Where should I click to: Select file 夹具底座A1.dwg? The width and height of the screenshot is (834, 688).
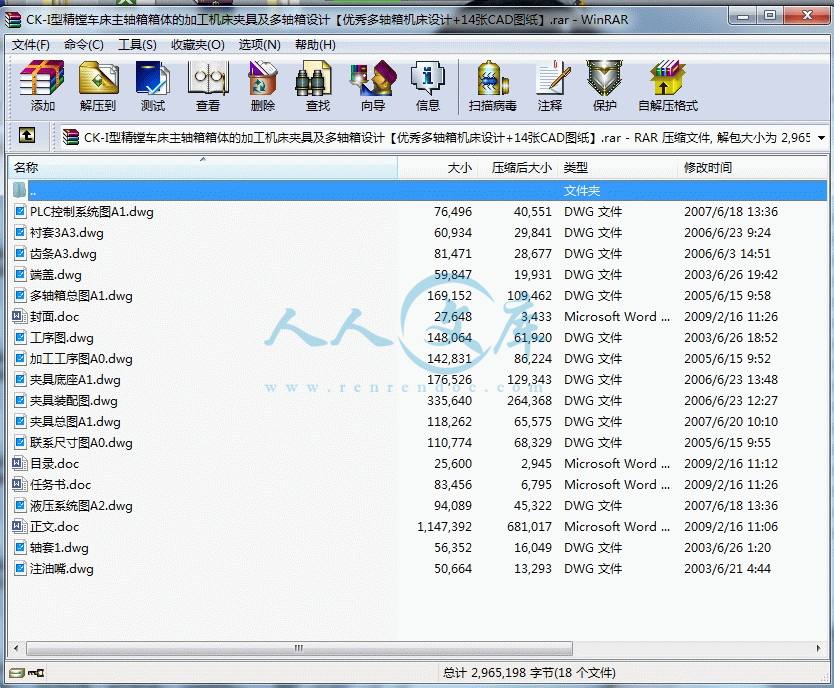[75, 380]
